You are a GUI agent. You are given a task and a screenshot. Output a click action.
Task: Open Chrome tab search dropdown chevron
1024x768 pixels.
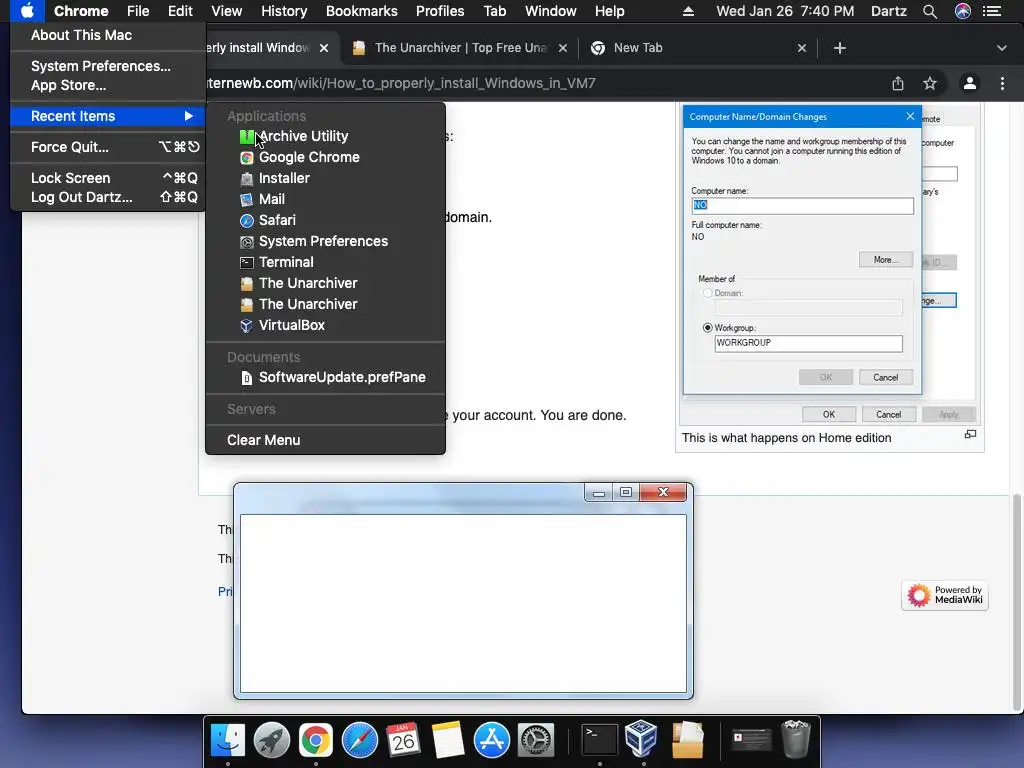(1002, 48)
